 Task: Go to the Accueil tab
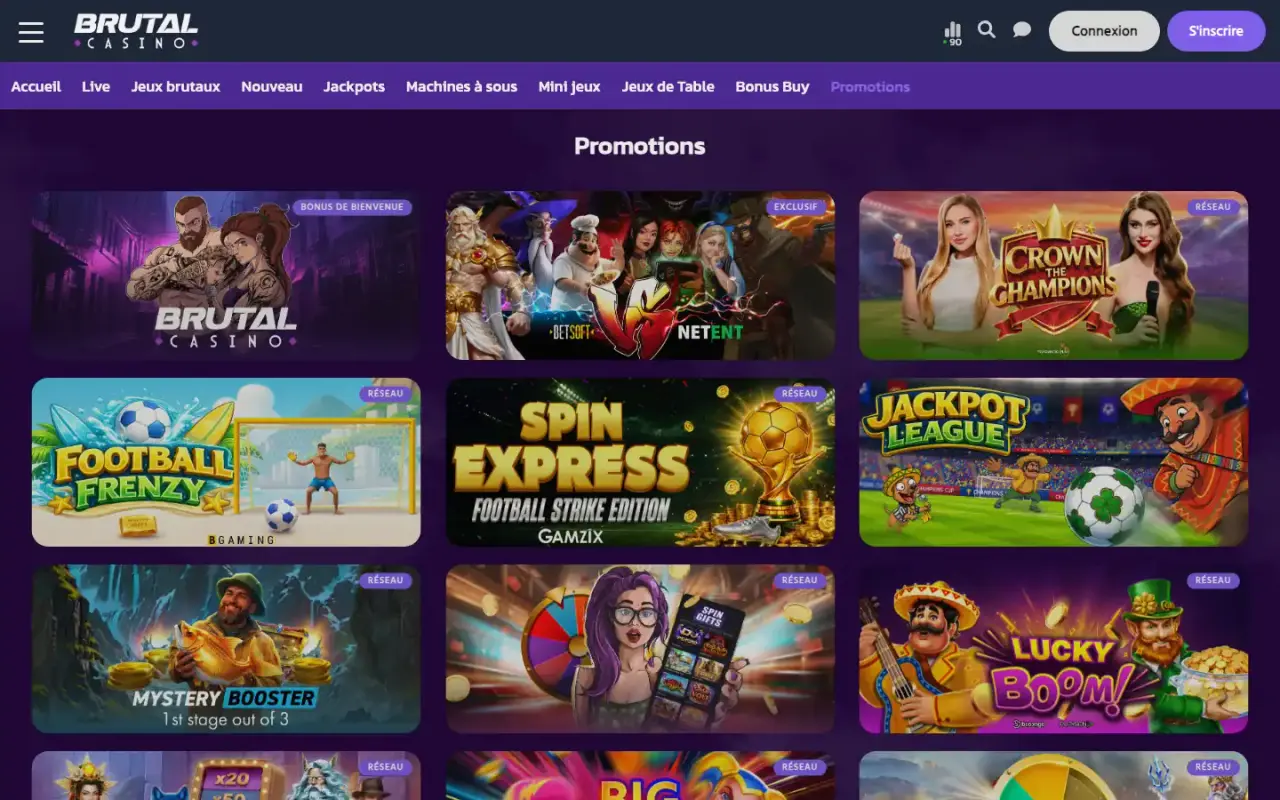36,87
